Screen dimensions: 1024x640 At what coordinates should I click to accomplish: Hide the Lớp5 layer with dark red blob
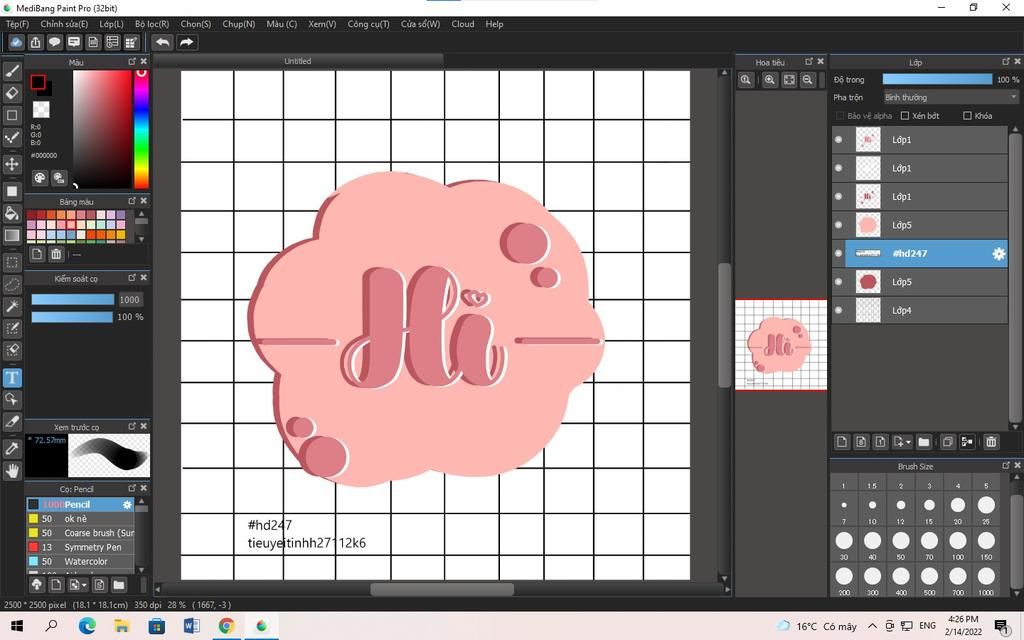point(839,281)
